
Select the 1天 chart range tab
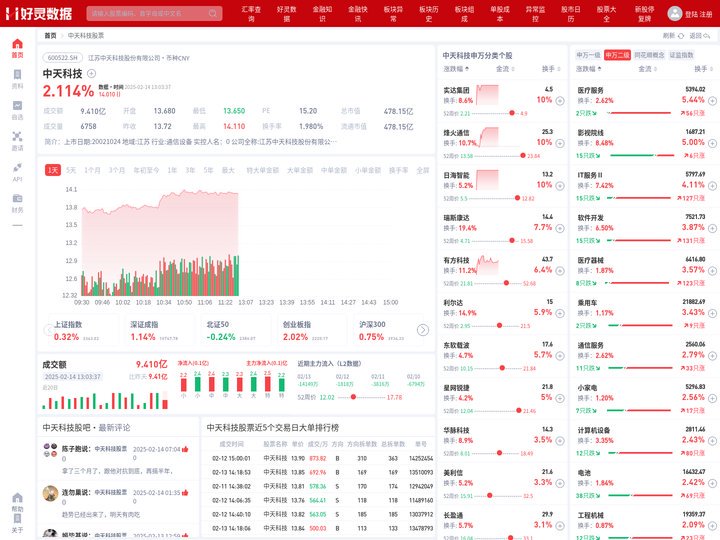(53, 170)
